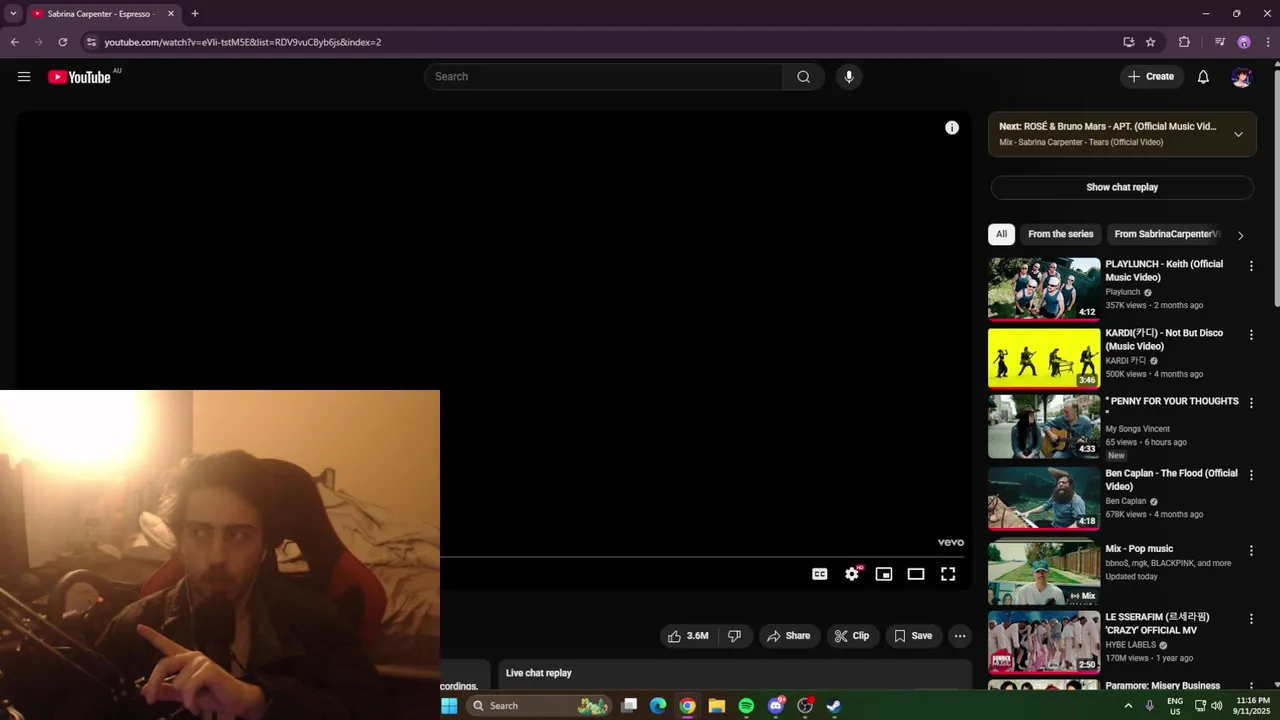Reload the page
Screen dimensions: 1280x720
click(x=62, y=42)
